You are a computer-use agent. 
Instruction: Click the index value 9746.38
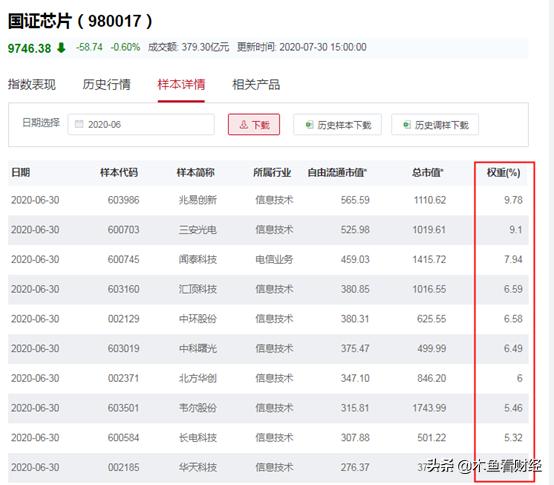point(29,48)
